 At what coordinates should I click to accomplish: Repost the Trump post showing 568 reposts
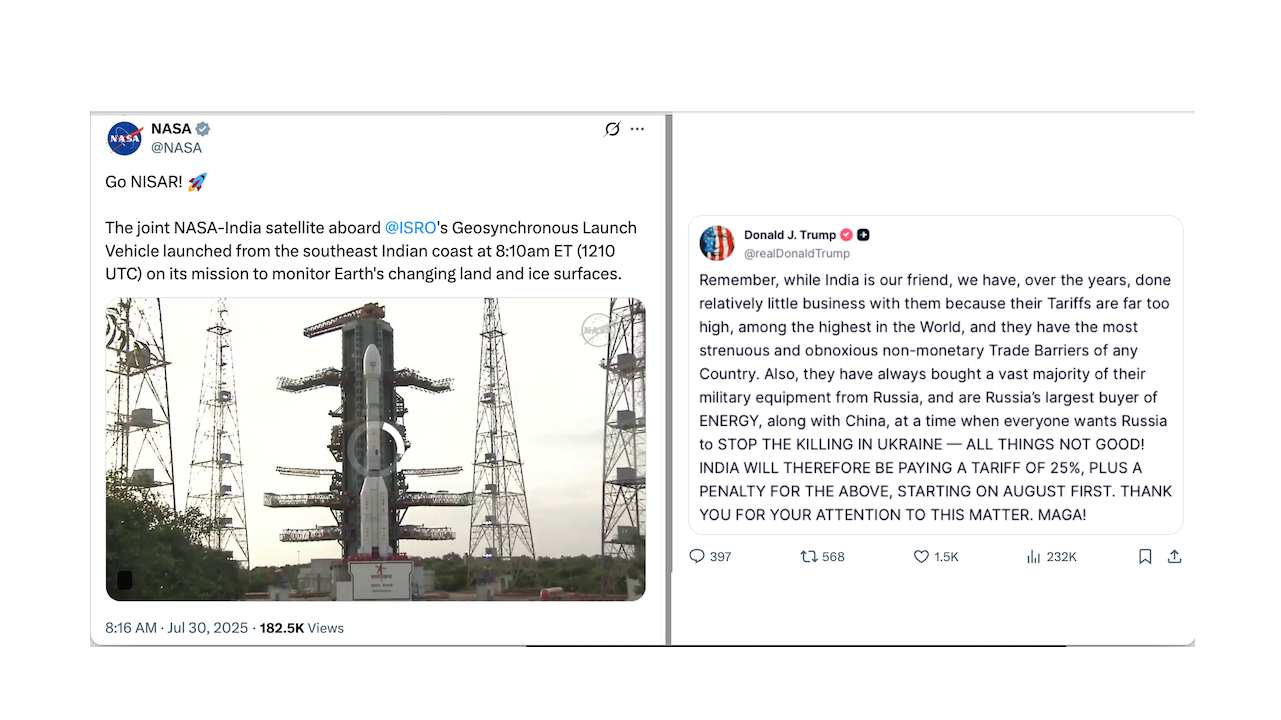click(x=822, y=557)
